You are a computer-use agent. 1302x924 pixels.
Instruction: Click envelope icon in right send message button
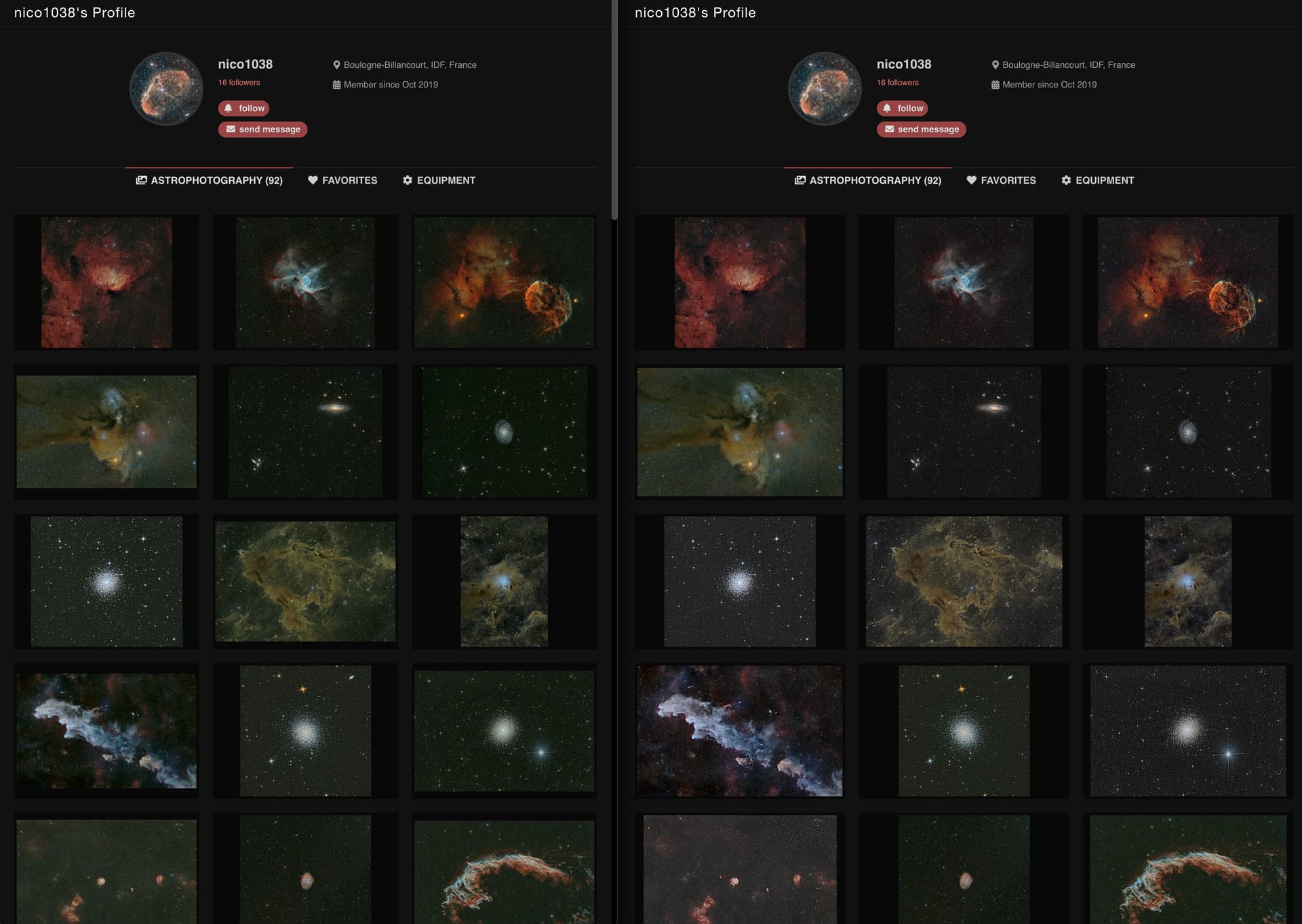click(x=890, y=129)
